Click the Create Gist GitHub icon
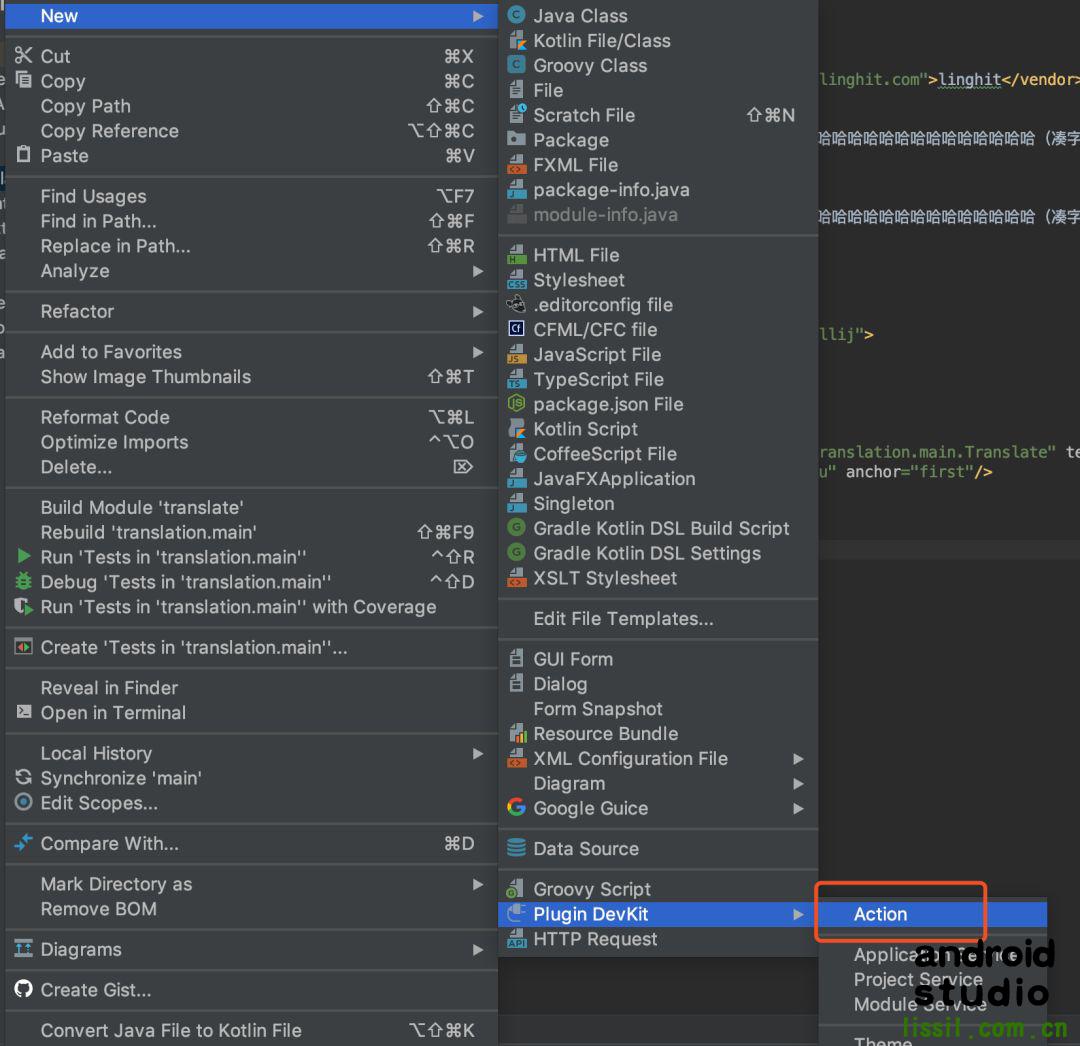The image size is (1080, 1046). click(23, 989)
